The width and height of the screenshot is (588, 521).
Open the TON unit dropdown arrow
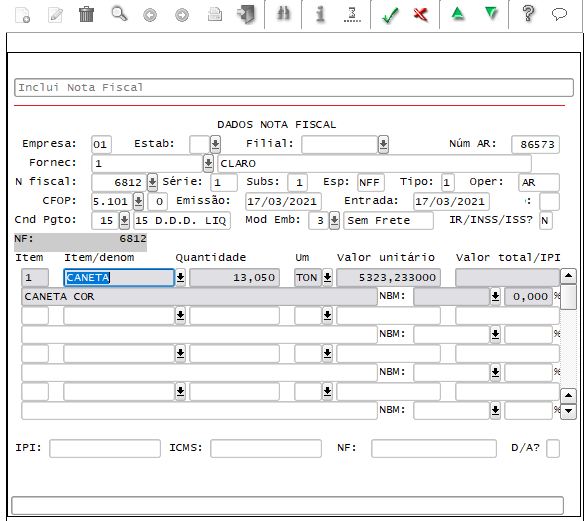[x=327, y=278]
